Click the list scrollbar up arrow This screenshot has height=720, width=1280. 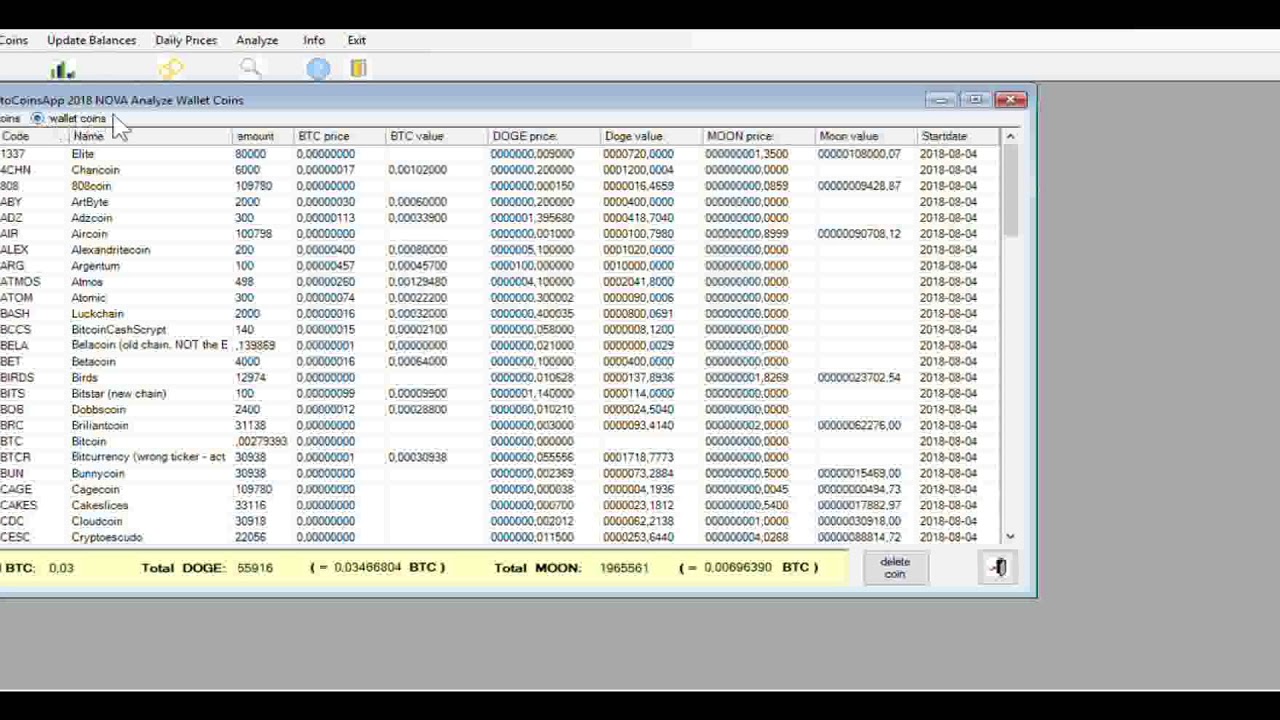(1010, 136)
